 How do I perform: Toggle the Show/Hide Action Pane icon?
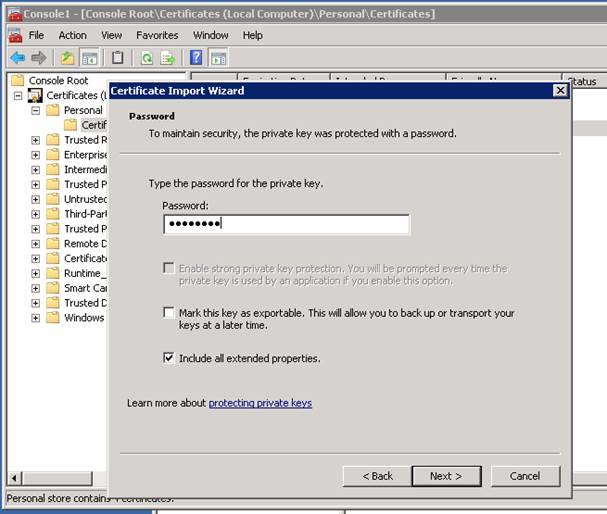[x=218, y=58]
